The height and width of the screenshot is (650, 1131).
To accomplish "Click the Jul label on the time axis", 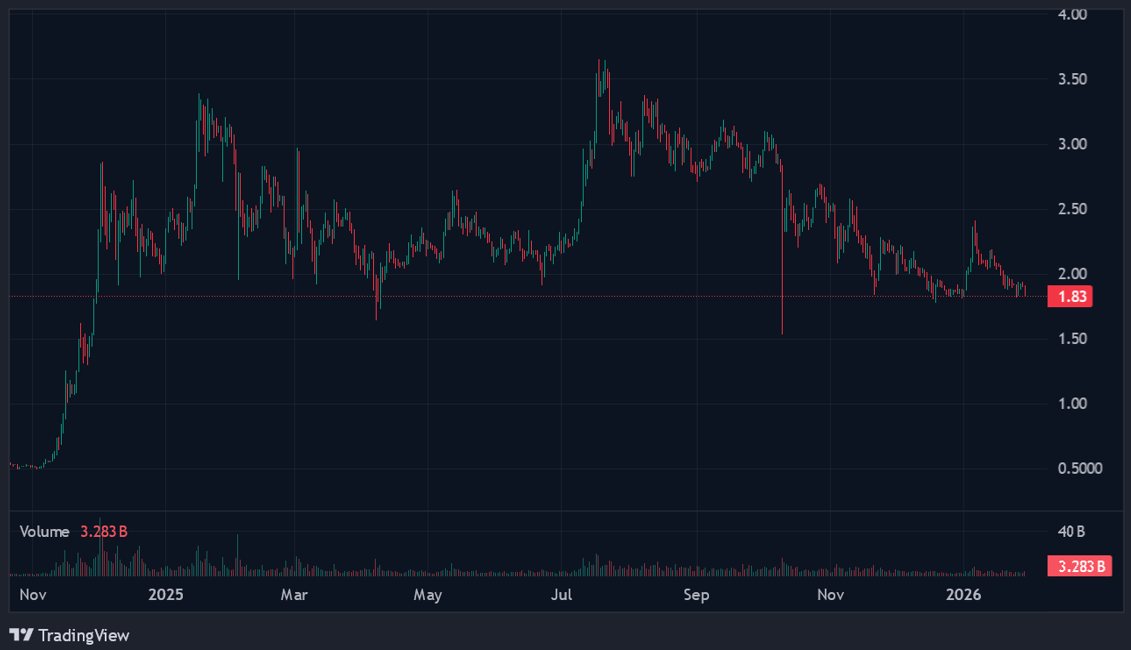I will (561, 594).
